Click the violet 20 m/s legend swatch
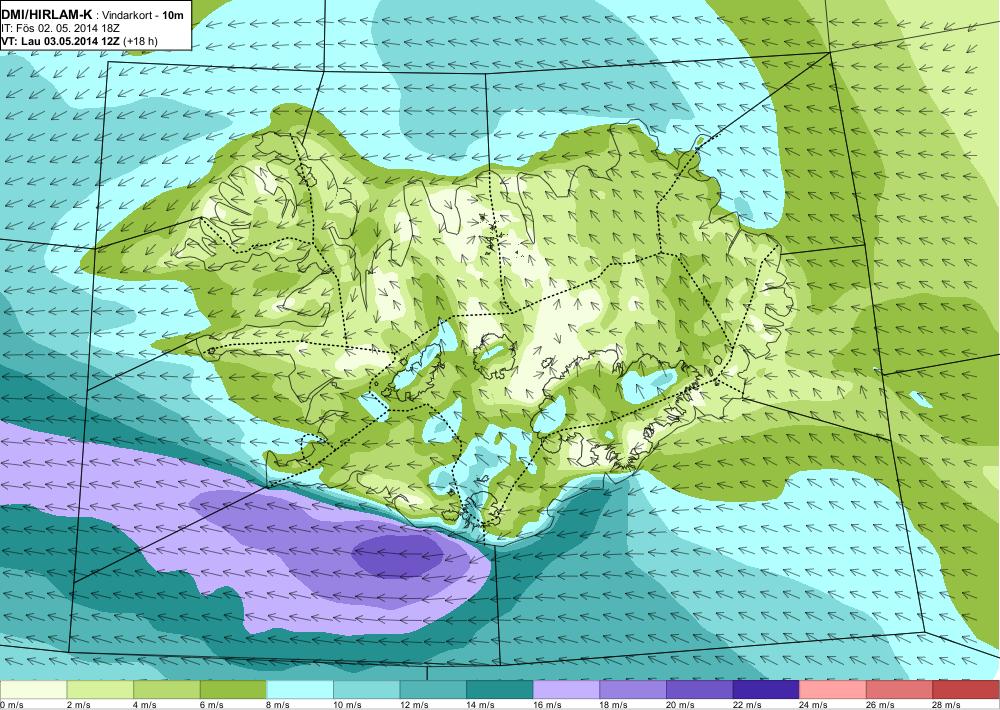The width and height of the screenshot is (1000, 710). tap(699, 690)
